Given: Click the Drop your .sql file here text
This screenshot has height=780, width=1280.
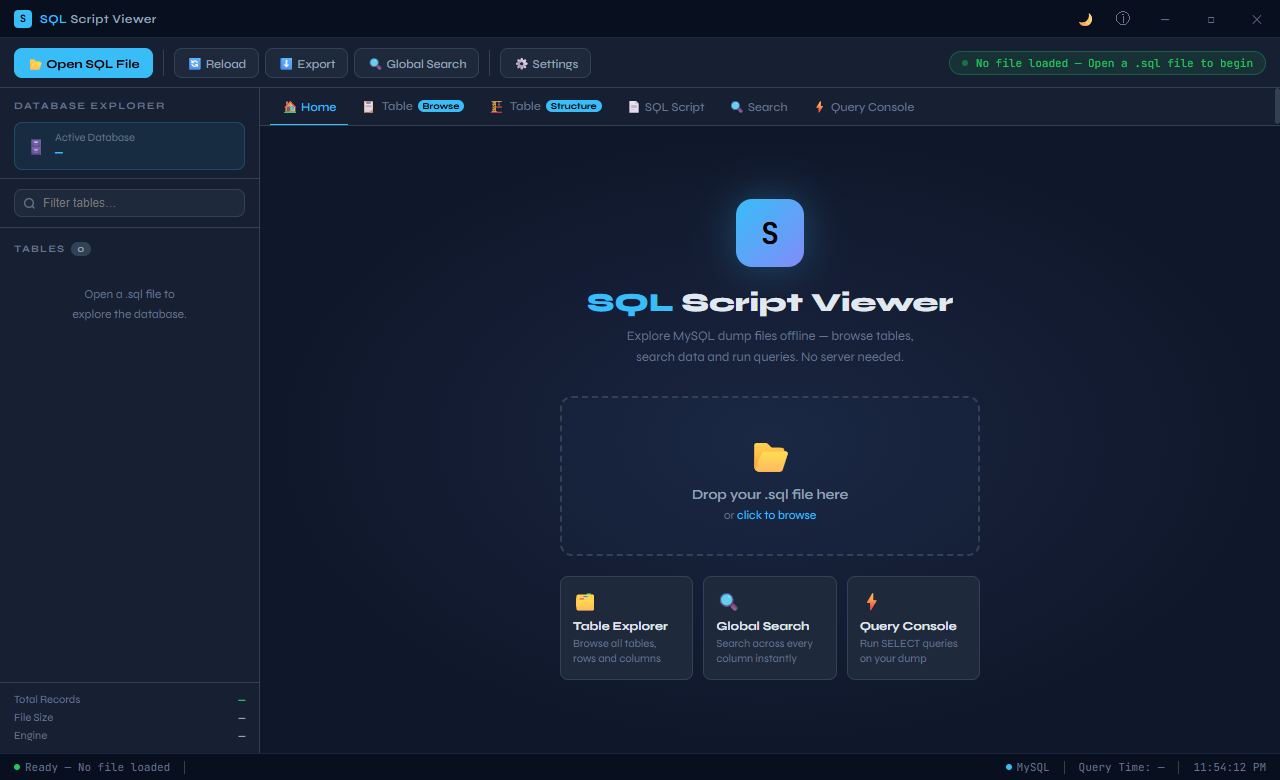Looking at the screenshot, I should pyautogui.click(x=770, y=494).
